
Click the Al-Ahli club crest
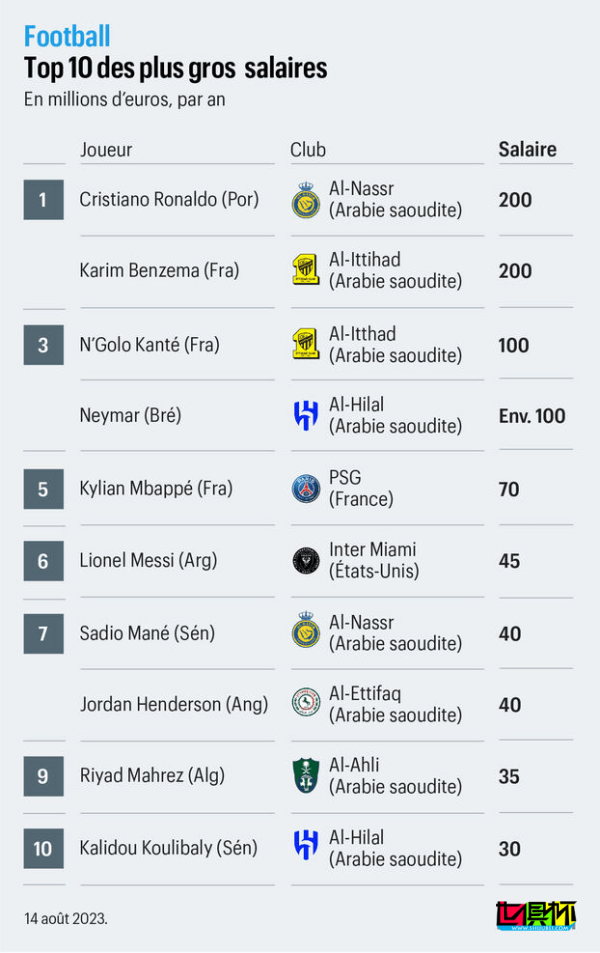click(305, 776)
